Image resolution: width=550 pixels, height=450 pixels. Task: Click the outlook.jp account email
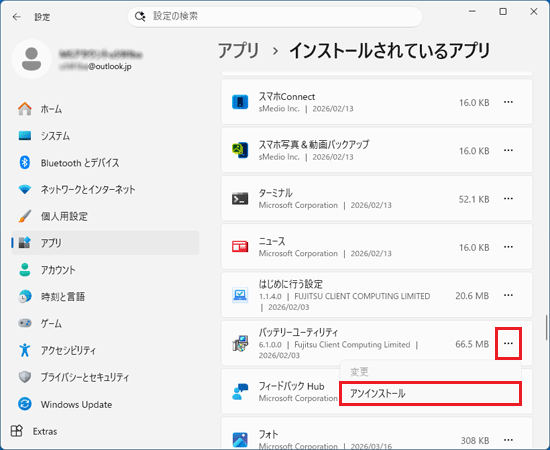coord(95,66)
